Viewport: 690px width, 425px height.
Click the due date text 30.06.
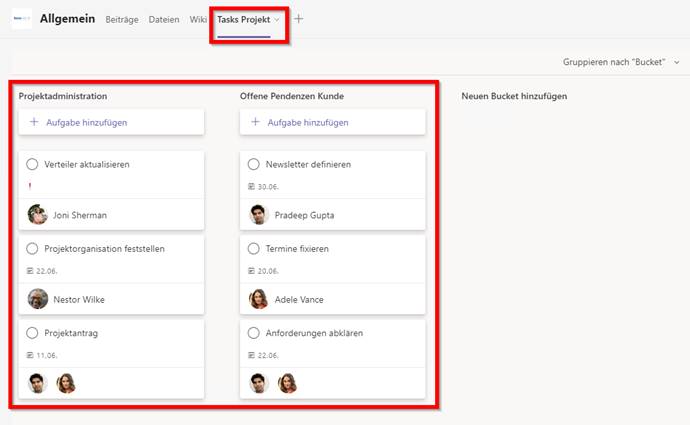pos(268,187)
